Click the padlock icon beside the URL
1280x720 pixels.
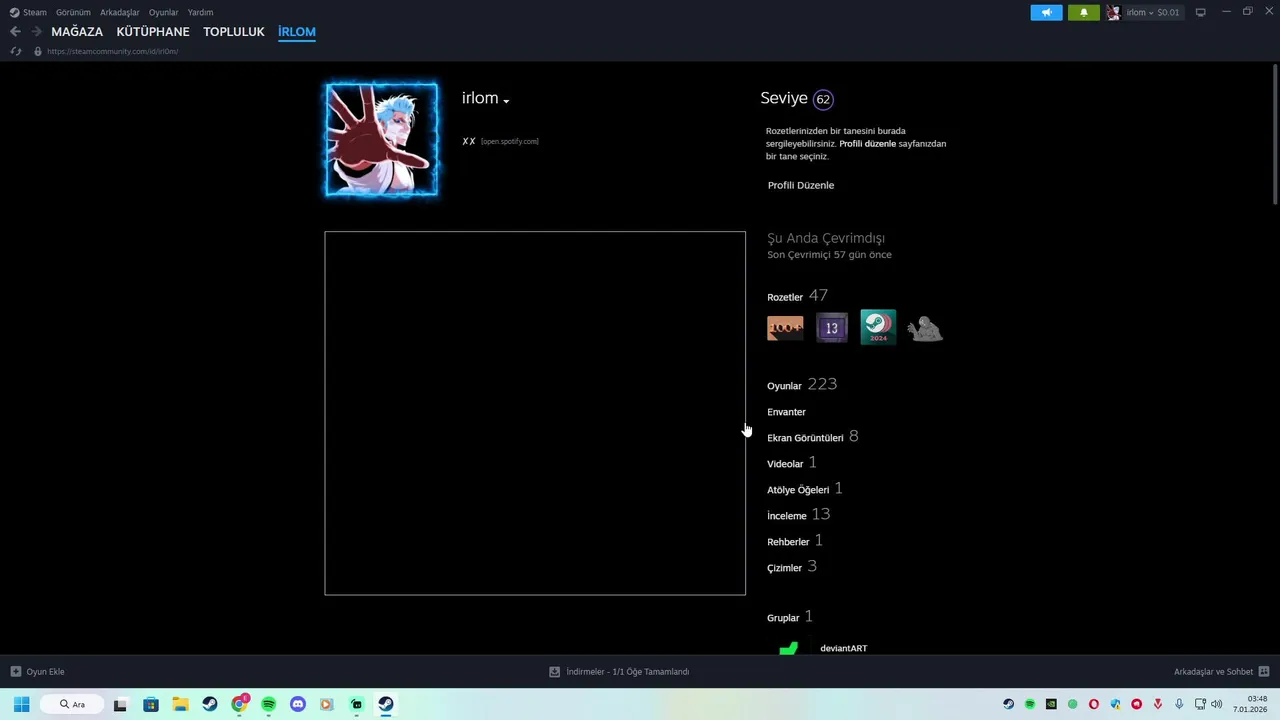pyautogui.click(x=38, y=51)
